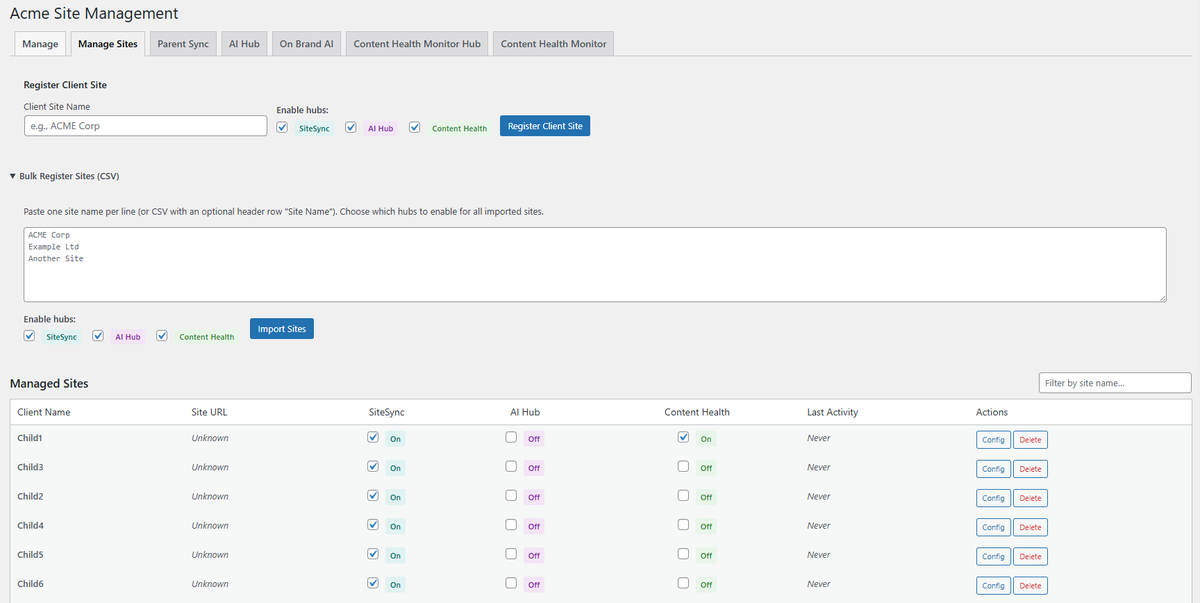Click the Managed Sites heading
The width and height of the screenshot is (1200, 603).
point(49,384)
